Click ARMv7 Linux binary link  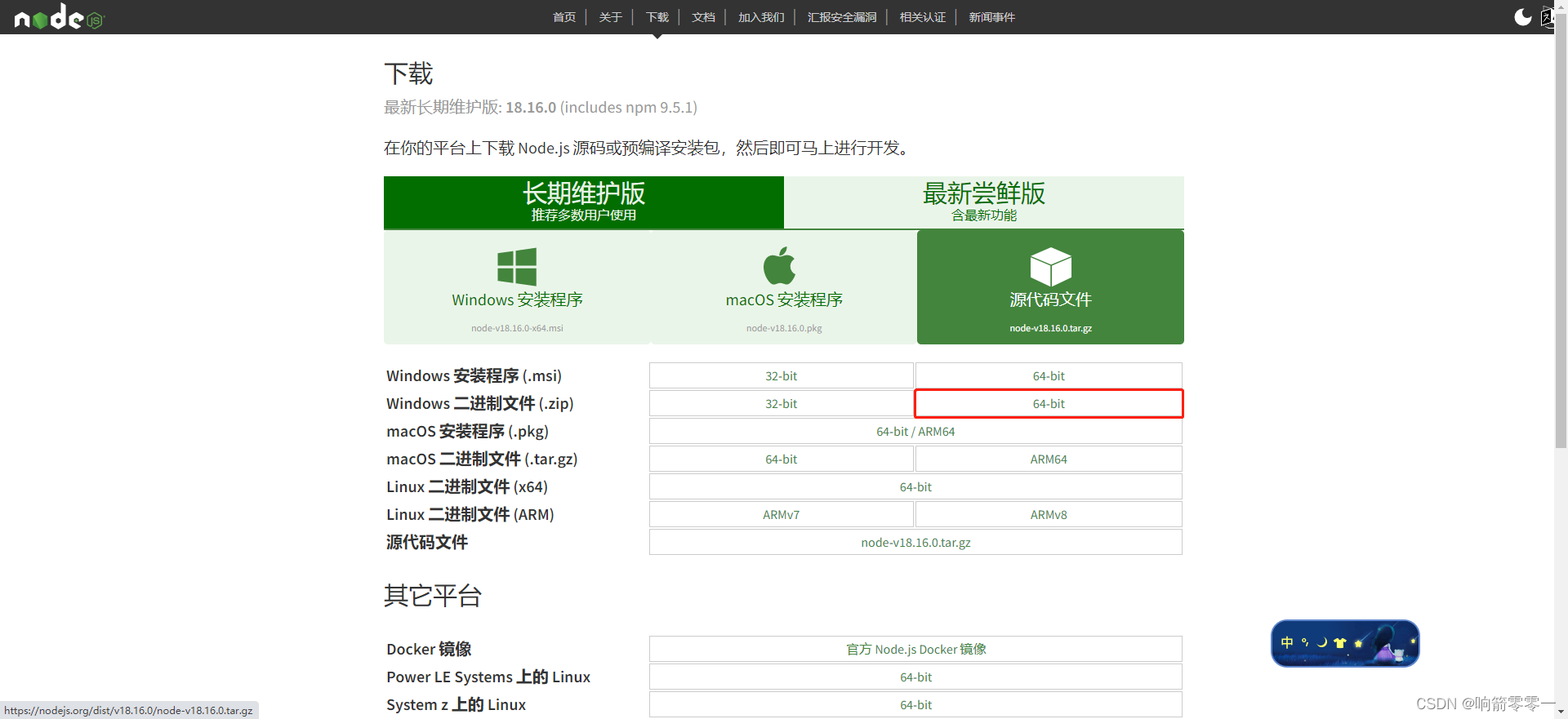coord(782,515)
